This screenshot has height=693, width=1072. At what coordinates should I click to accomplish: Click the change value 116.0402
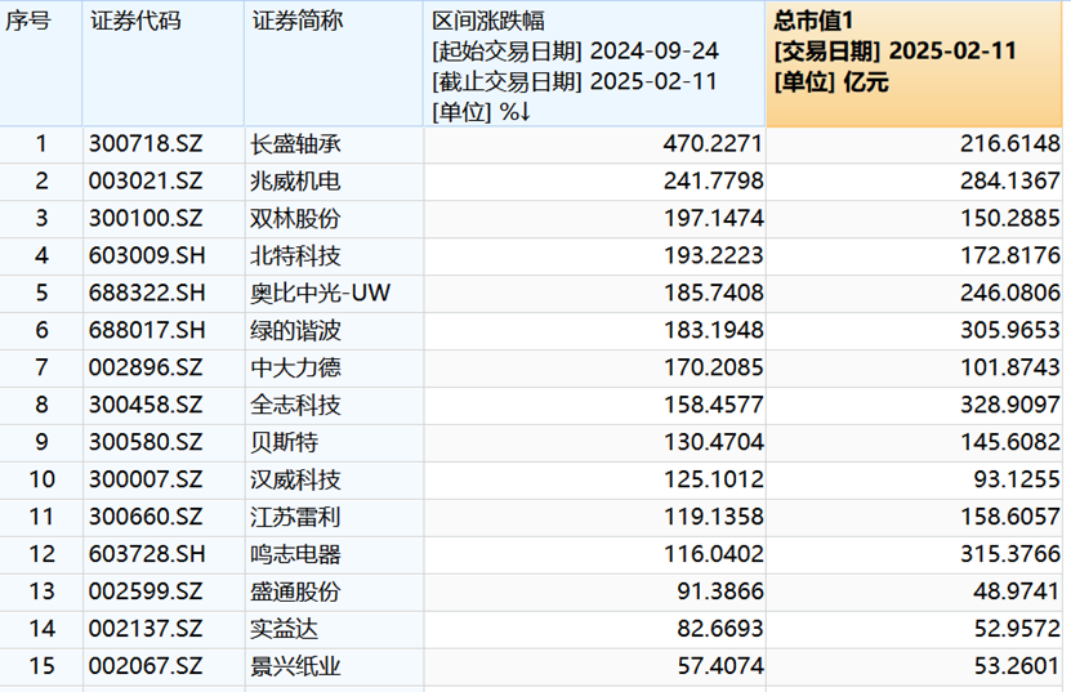[713, 554]
